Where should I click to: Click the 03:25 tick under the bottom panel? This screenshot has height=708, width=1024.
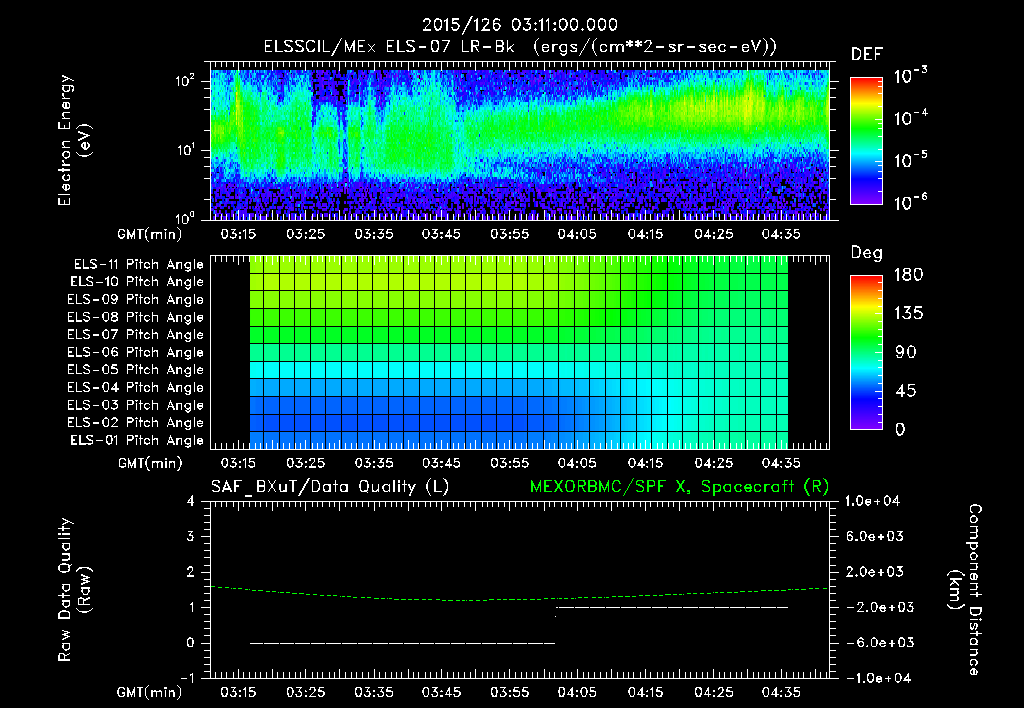[x=305, y=692]
